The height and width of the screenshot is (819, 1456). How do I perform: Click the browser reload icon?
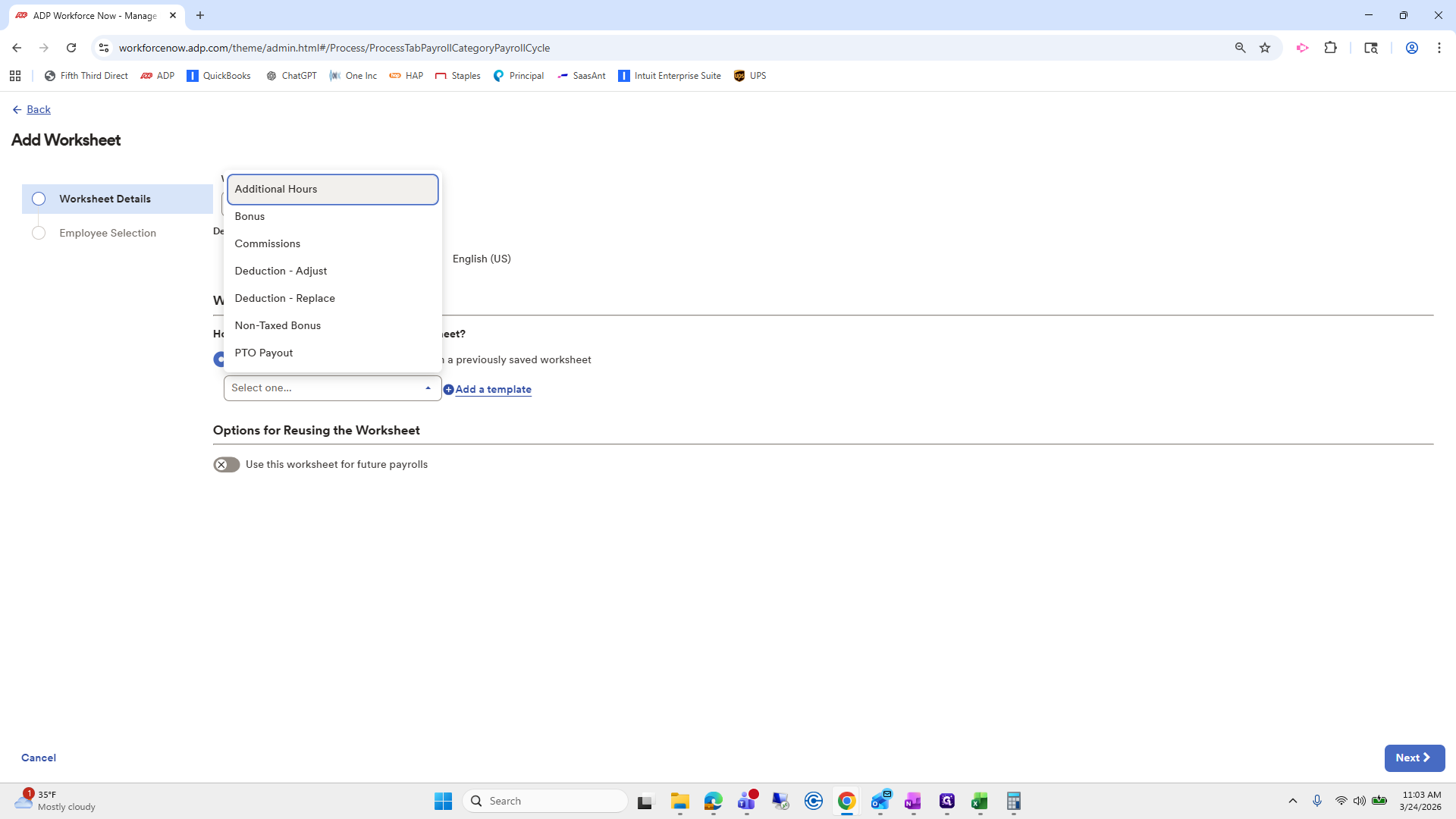[71, 48]
